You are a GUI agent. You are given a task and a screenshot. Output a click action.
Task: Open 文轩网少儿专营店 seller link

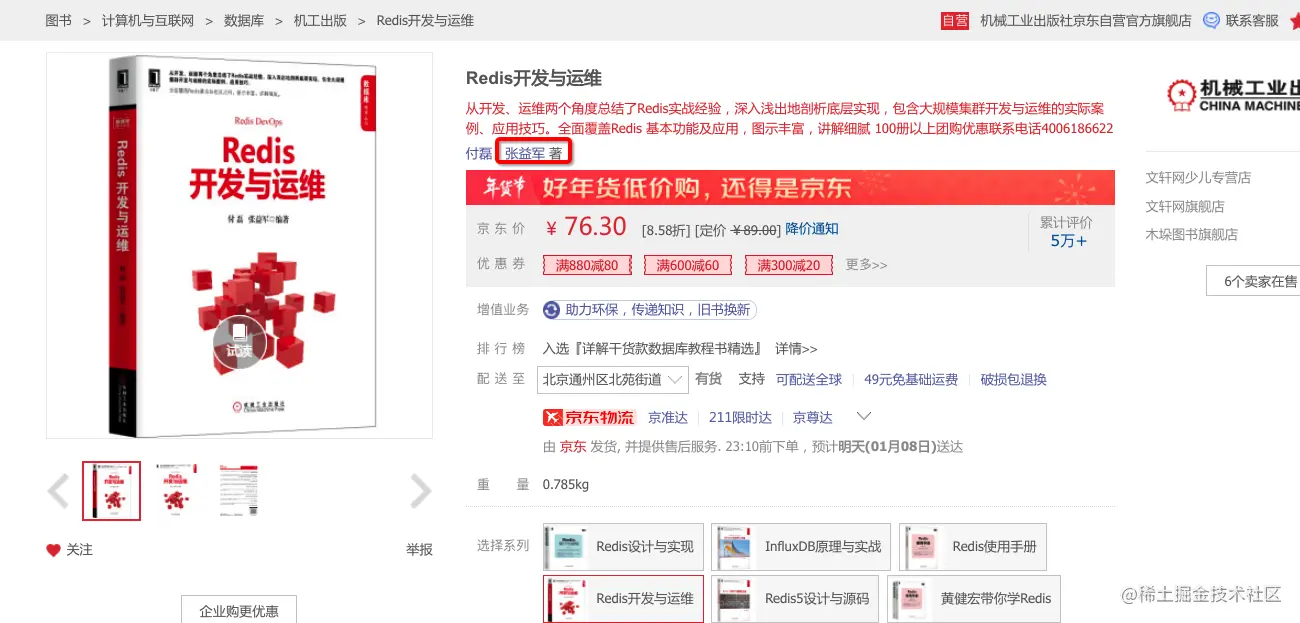click(1198, 177)
